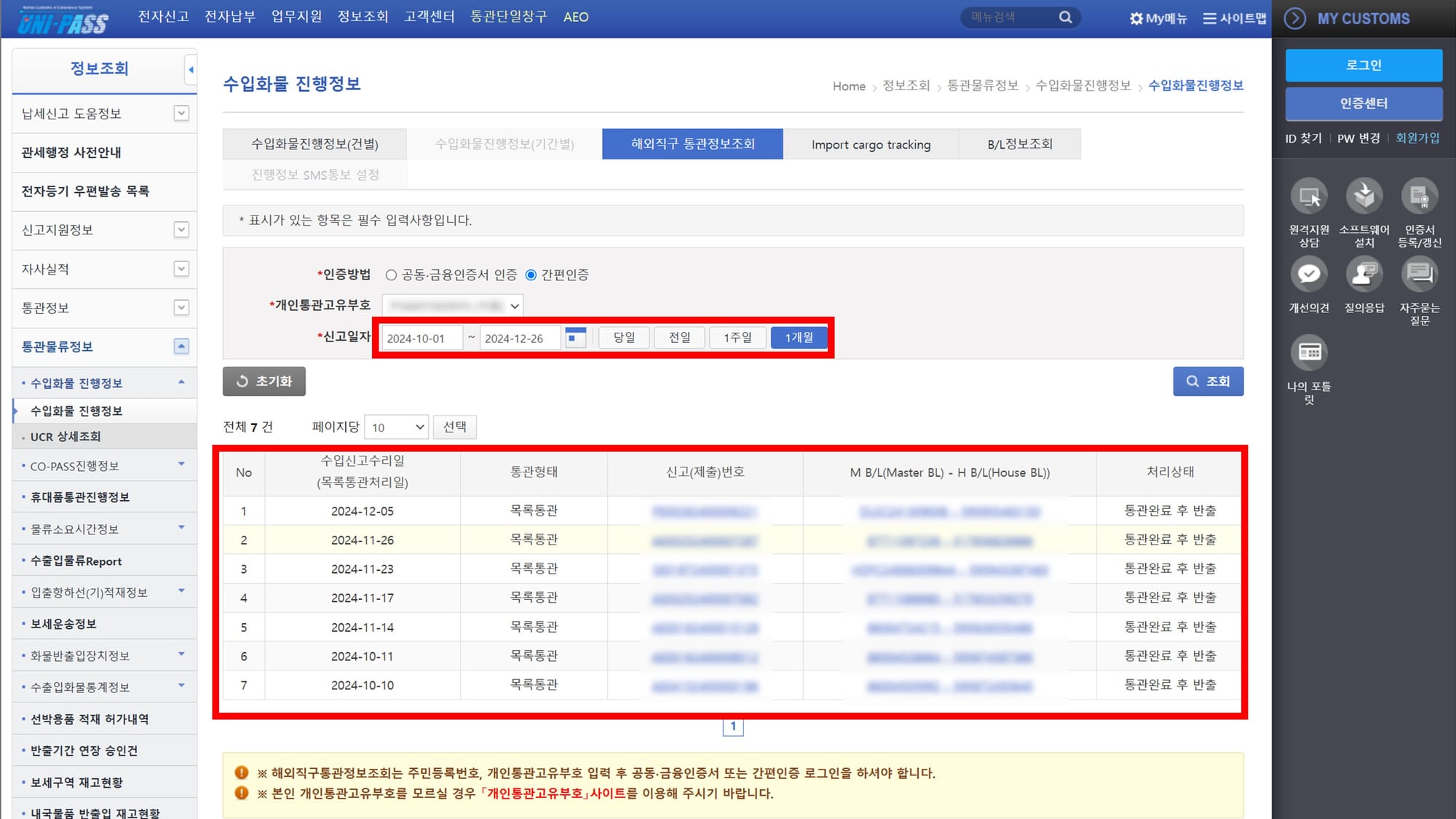Click the Q&A (질의응답) icon

(x=1364, y=275)
